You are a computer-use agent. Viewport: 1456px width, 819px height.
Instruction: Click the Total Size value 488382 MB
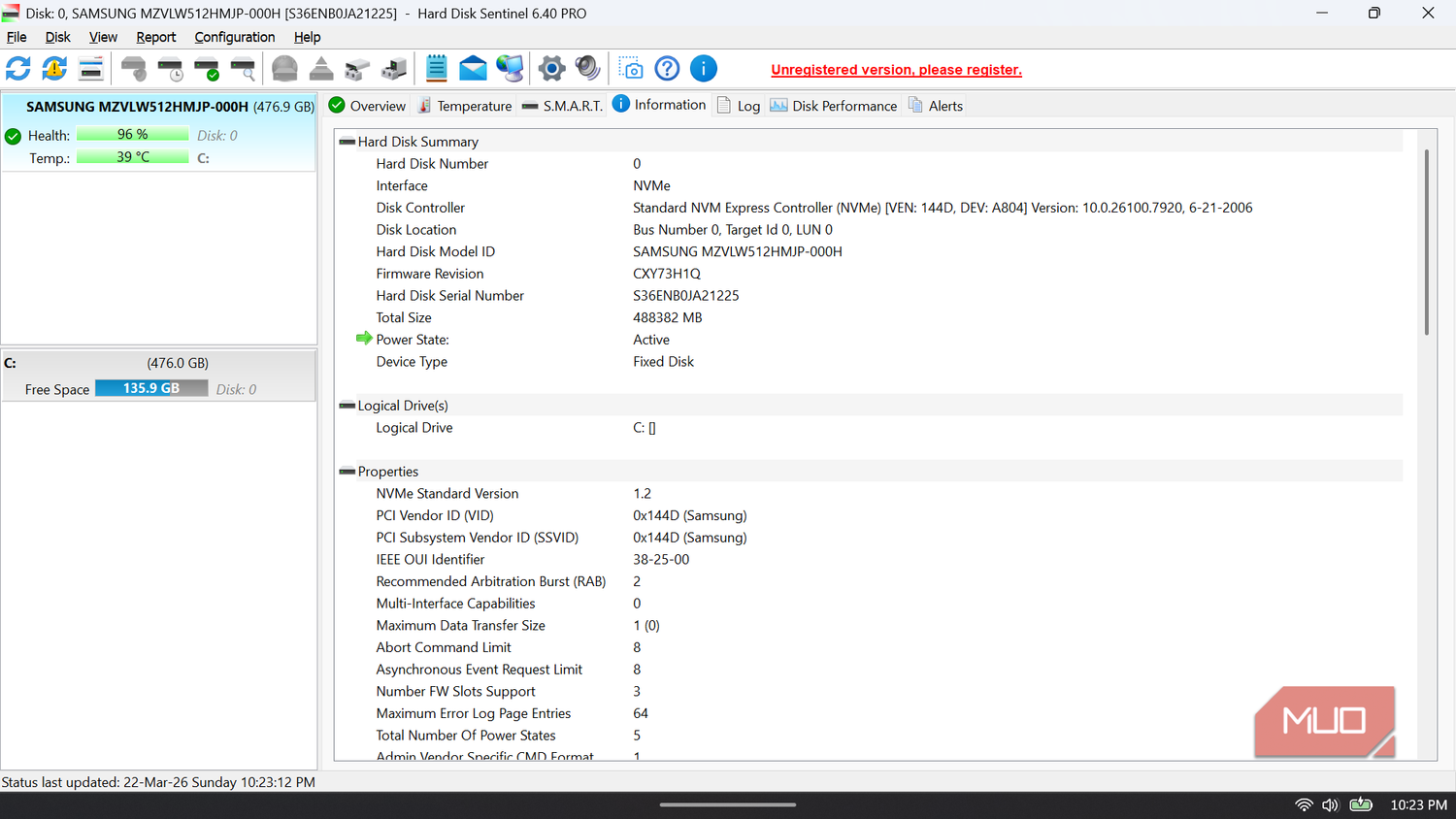(x=668, y=317)
